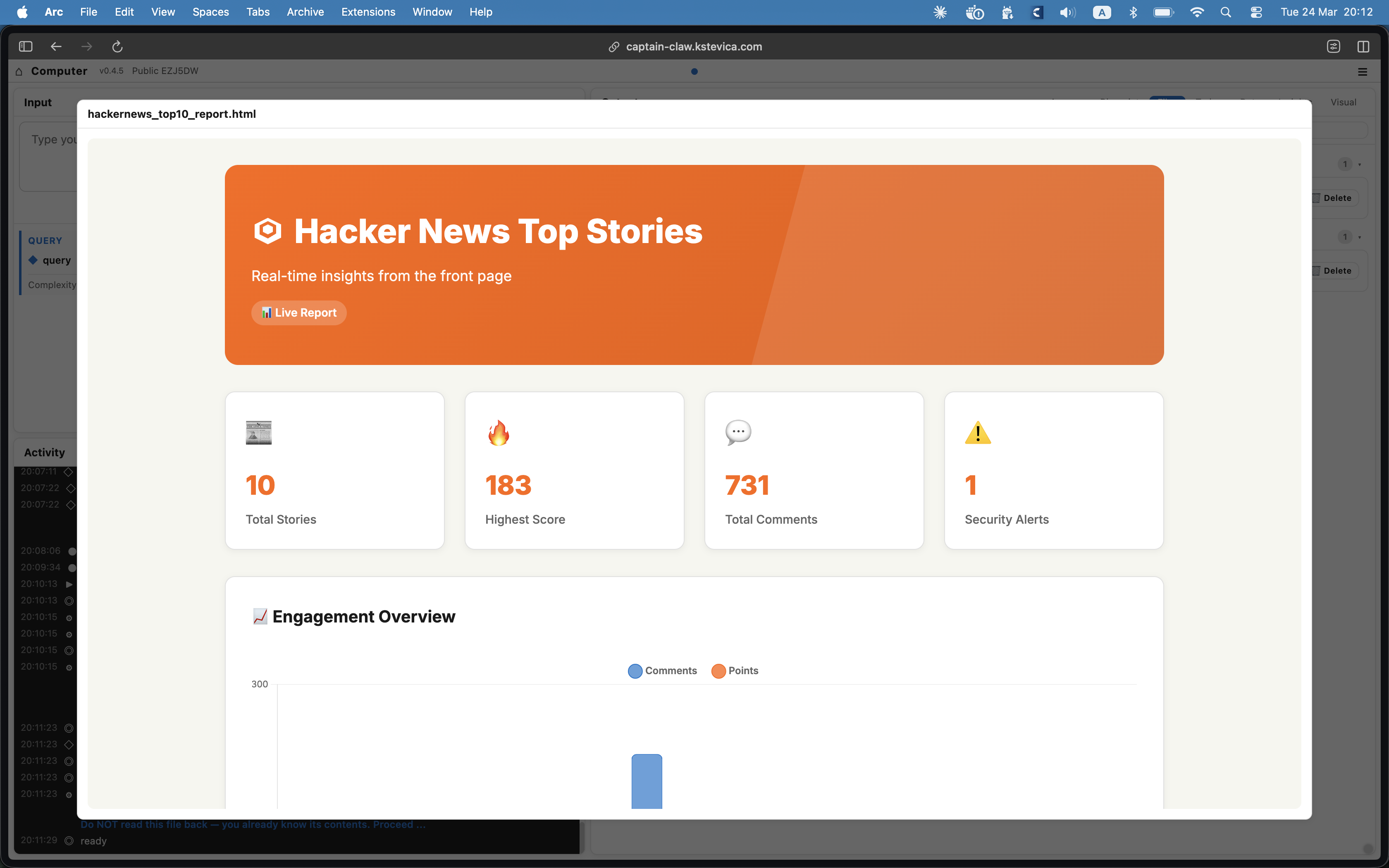This screenshot has width=1389, height=868.
Task: Go forward with the right arrow
Action: (87, 46)
